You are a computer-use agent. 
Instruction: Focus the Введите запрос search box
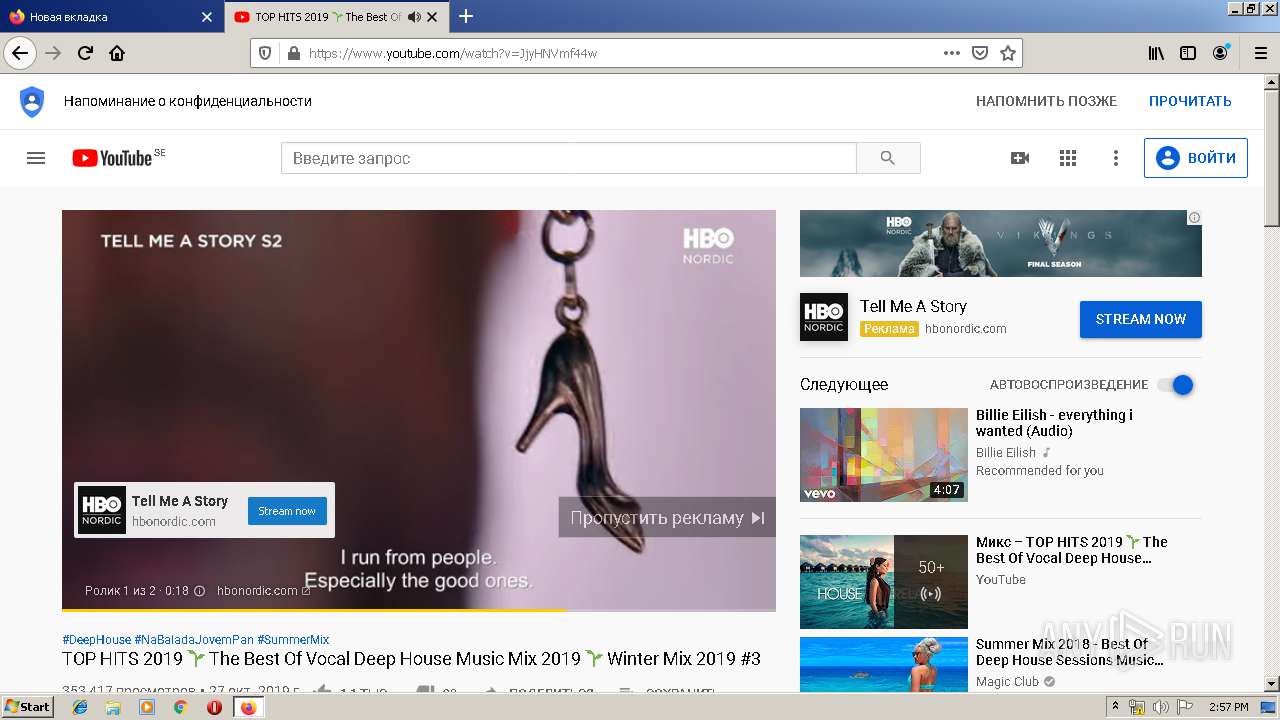pyautogui.click(x=569, y=158)
